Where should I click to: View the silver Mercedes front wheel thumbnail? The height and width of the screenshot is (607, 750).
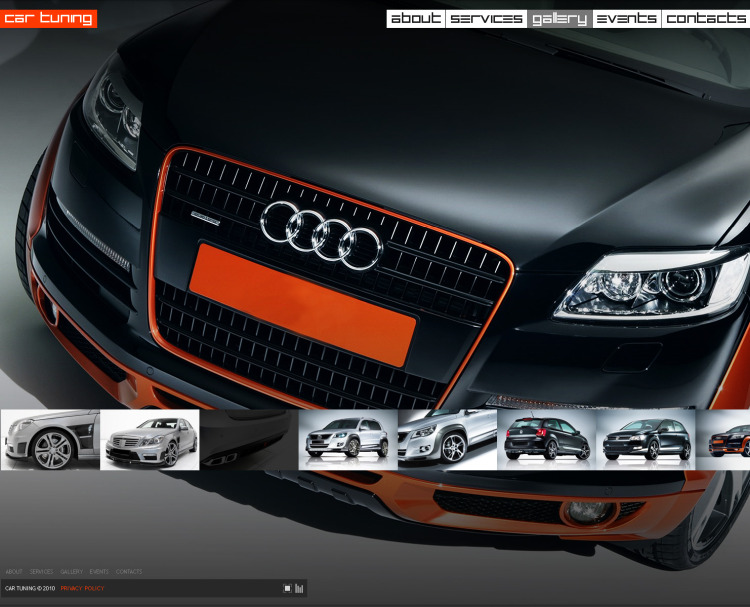50,440
